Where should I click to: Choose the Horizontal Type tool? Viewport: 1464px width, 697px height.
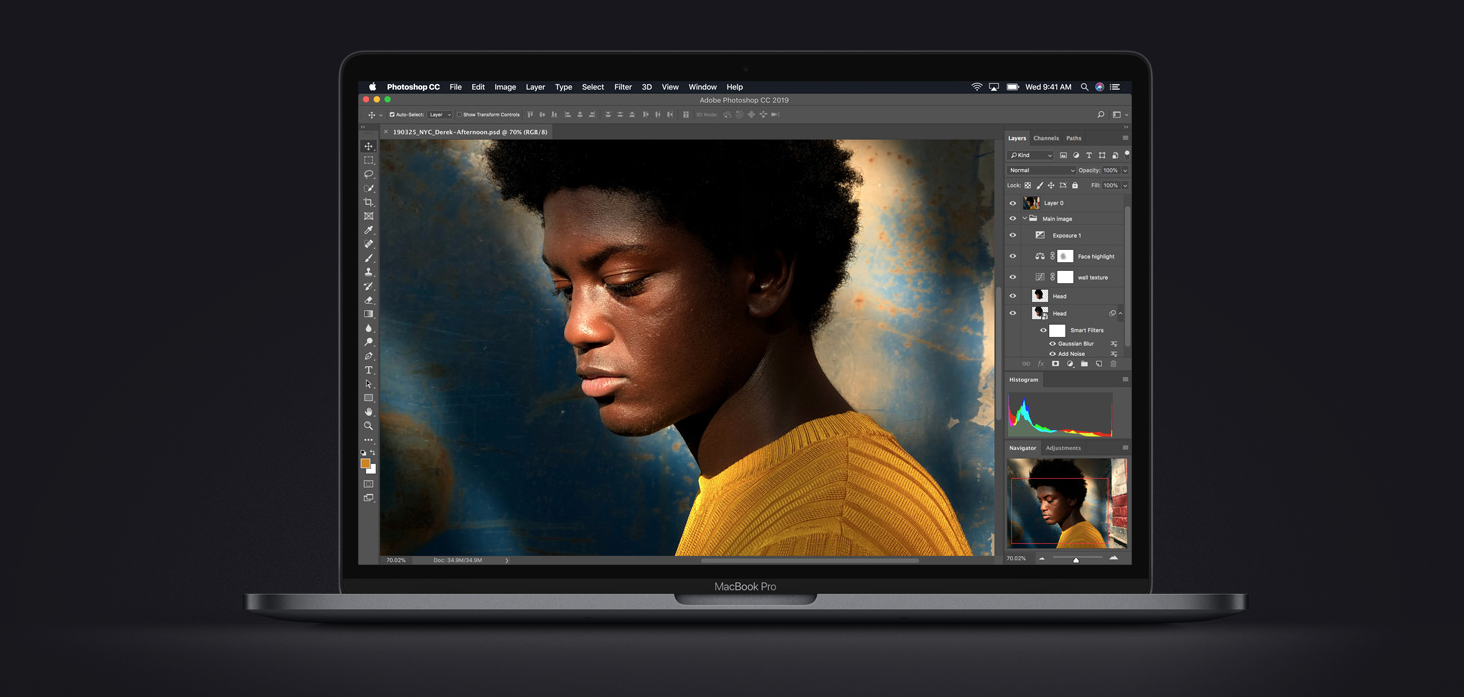coord(368,370)
